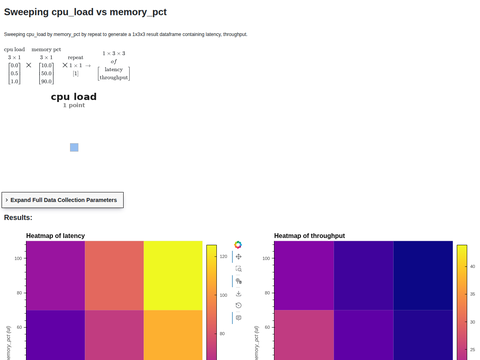Reset the latency plot view

(x=238, y=305)
